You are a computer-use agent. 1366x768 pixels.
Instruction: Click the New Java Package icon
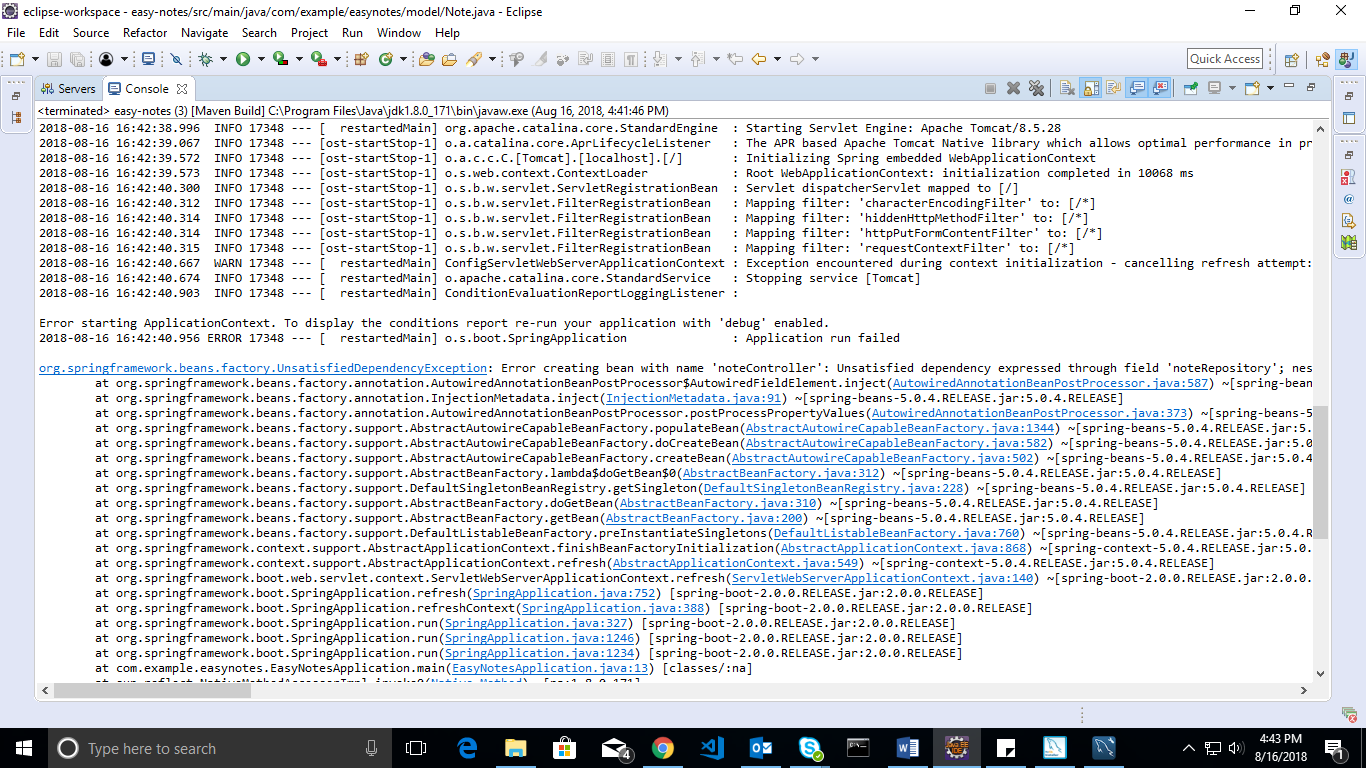point(361,59)
